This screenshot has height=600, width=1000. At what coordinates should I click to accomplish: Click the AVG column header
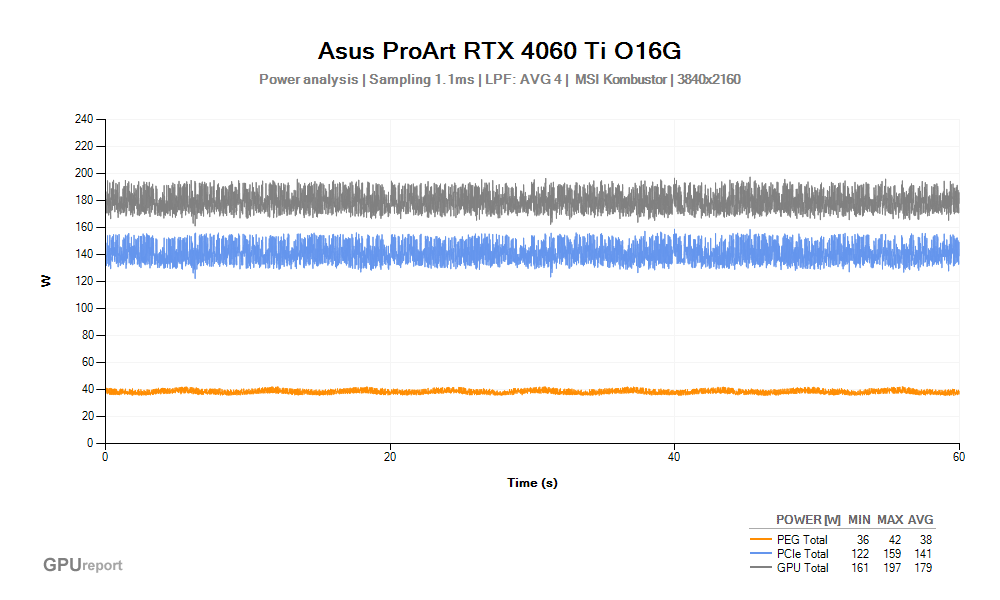point(920,520)
